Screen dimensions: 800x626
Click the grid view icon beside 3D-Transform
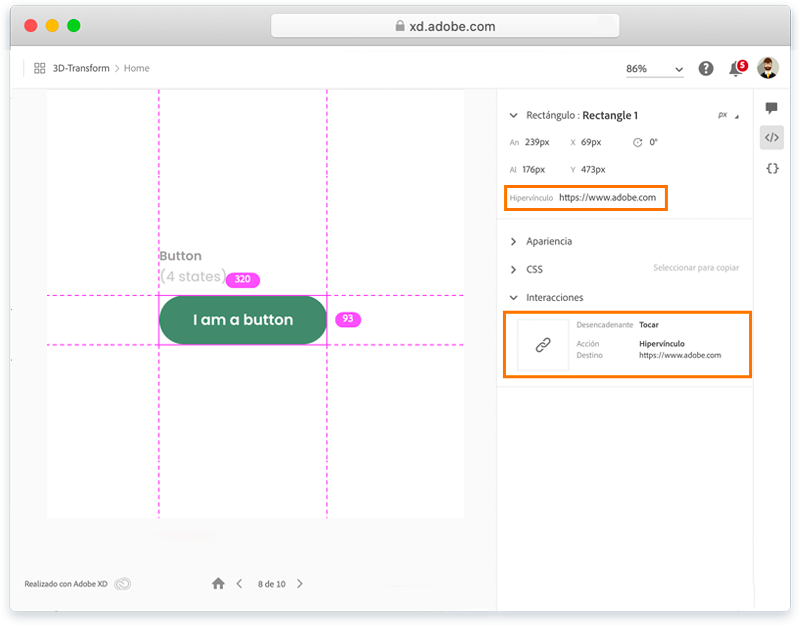[x=40, y=68]
